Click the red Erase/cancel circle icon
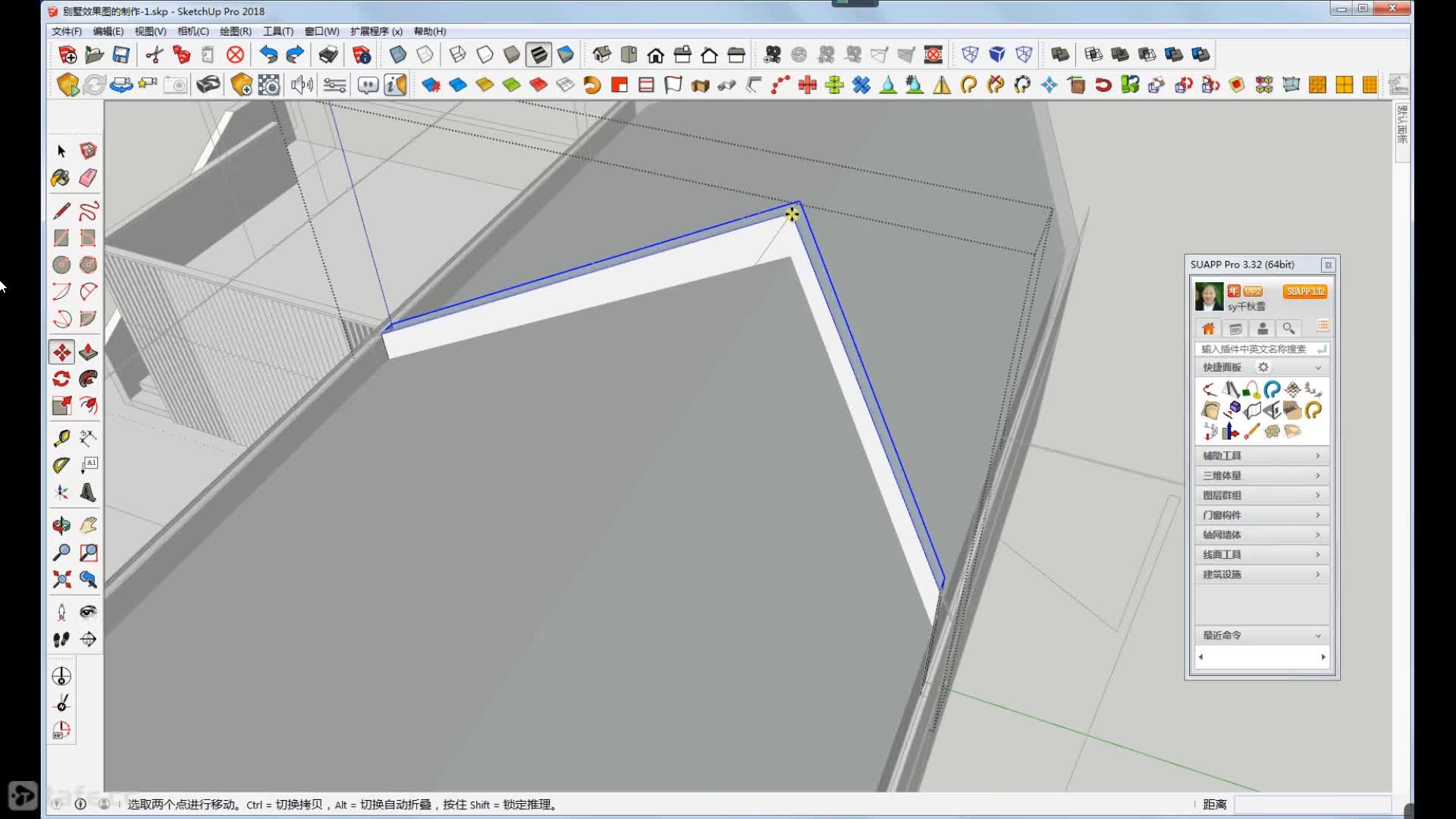Screen dimensions: 1456x819 tap(235, 55)
